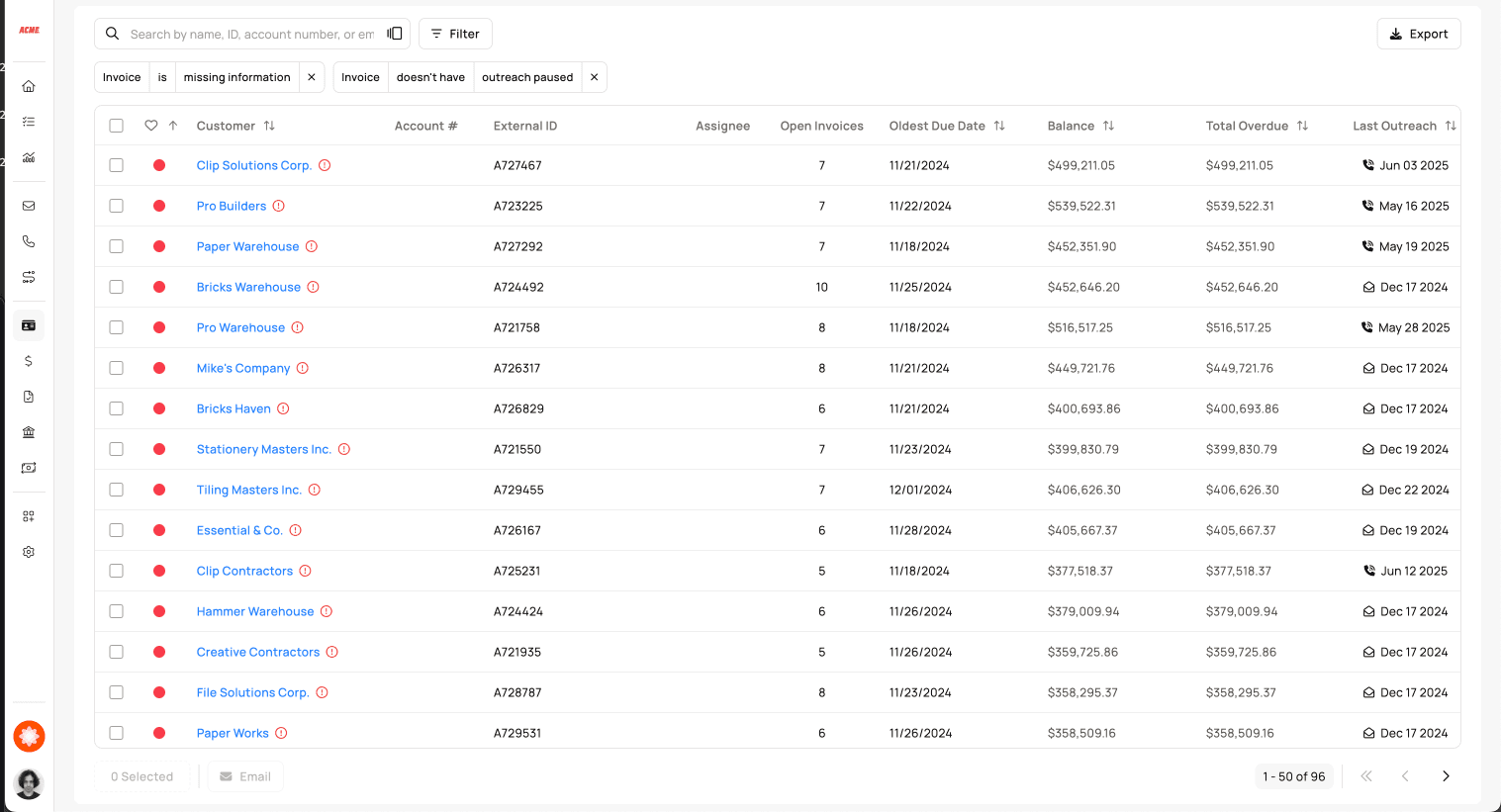Click the red status dot for Mike's Company

click(159, 368)
